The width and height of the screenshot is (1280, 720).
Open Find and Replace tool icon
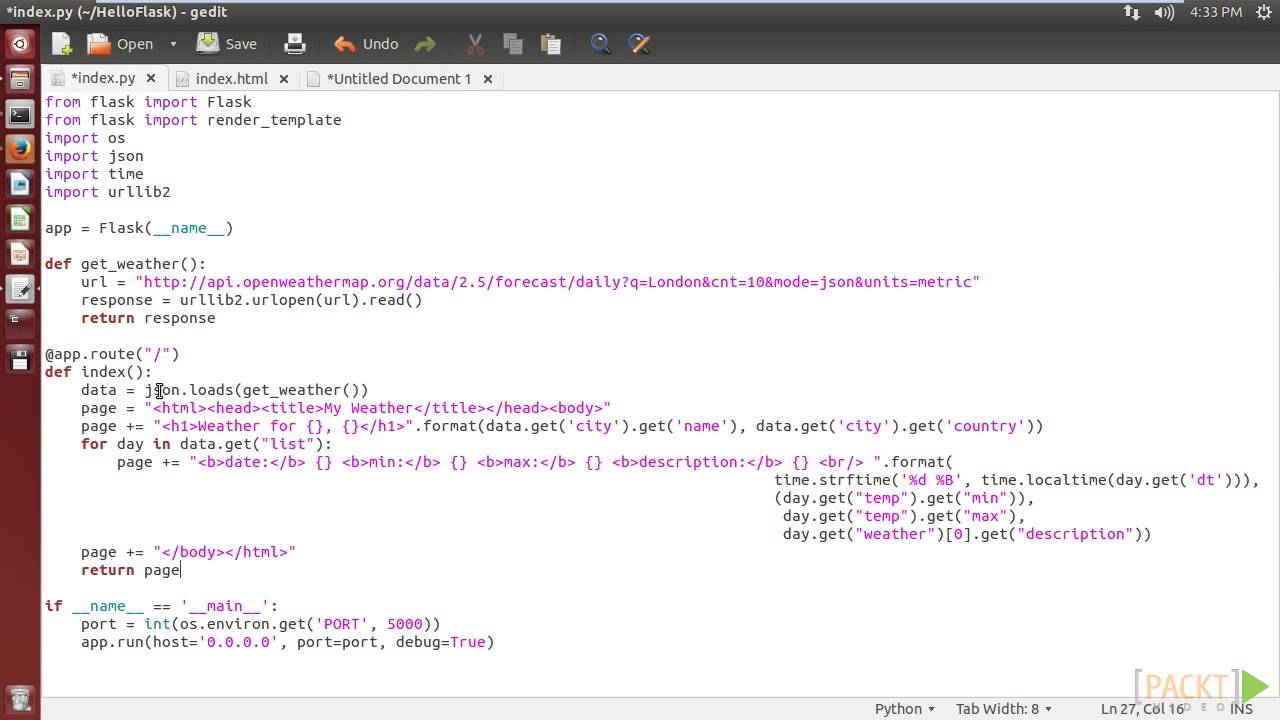[x=639, y=44]
